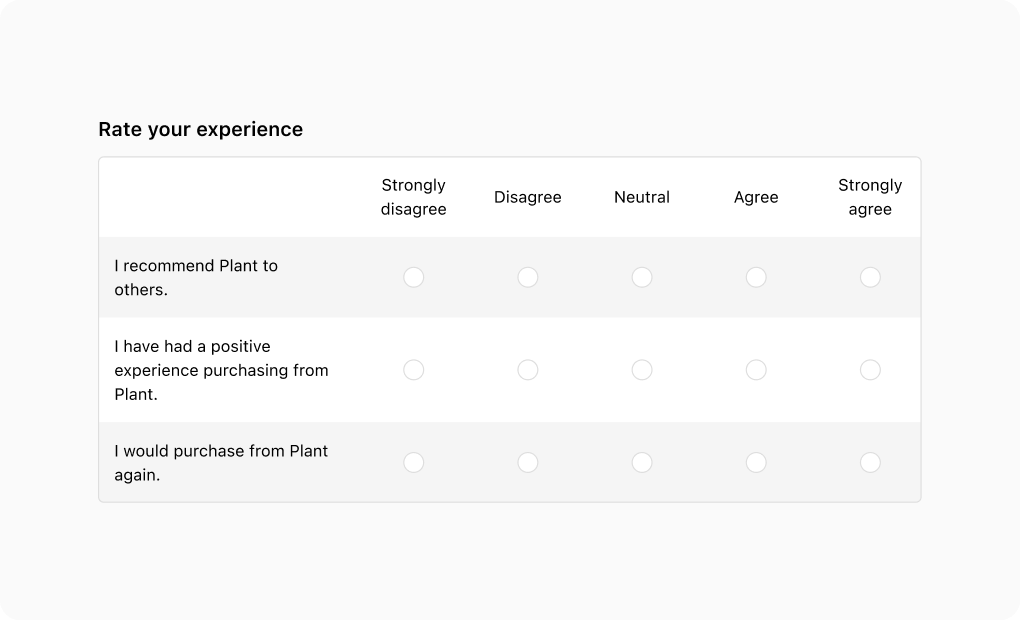Select Strongly agree for recommend Plant to others
The width and height of the screenshot is (1020, 620).
tap(870, 277)
